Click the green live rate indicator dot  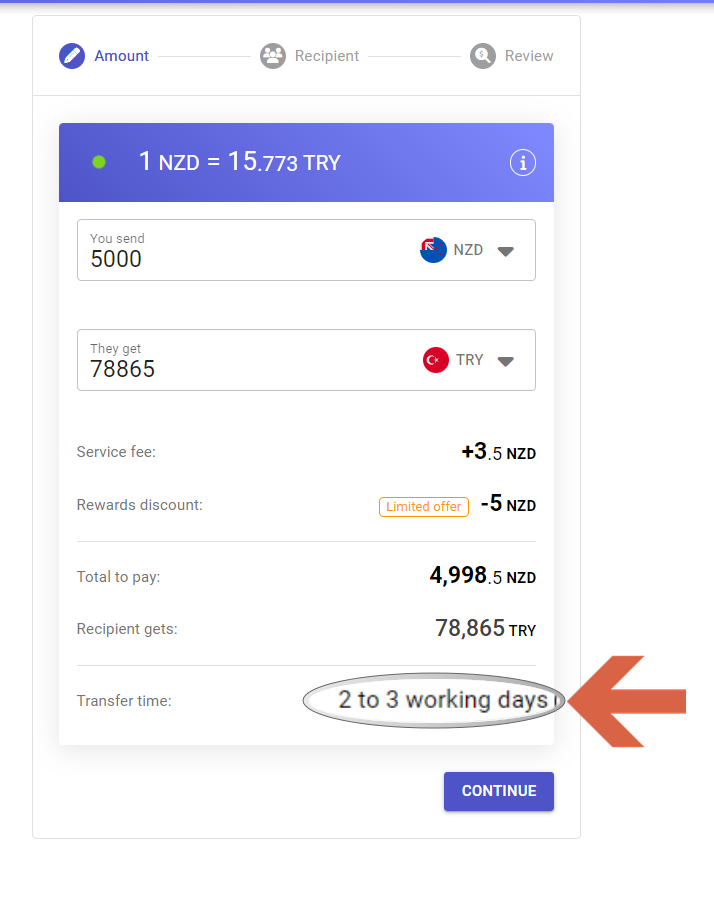click(x=99, y=162)
